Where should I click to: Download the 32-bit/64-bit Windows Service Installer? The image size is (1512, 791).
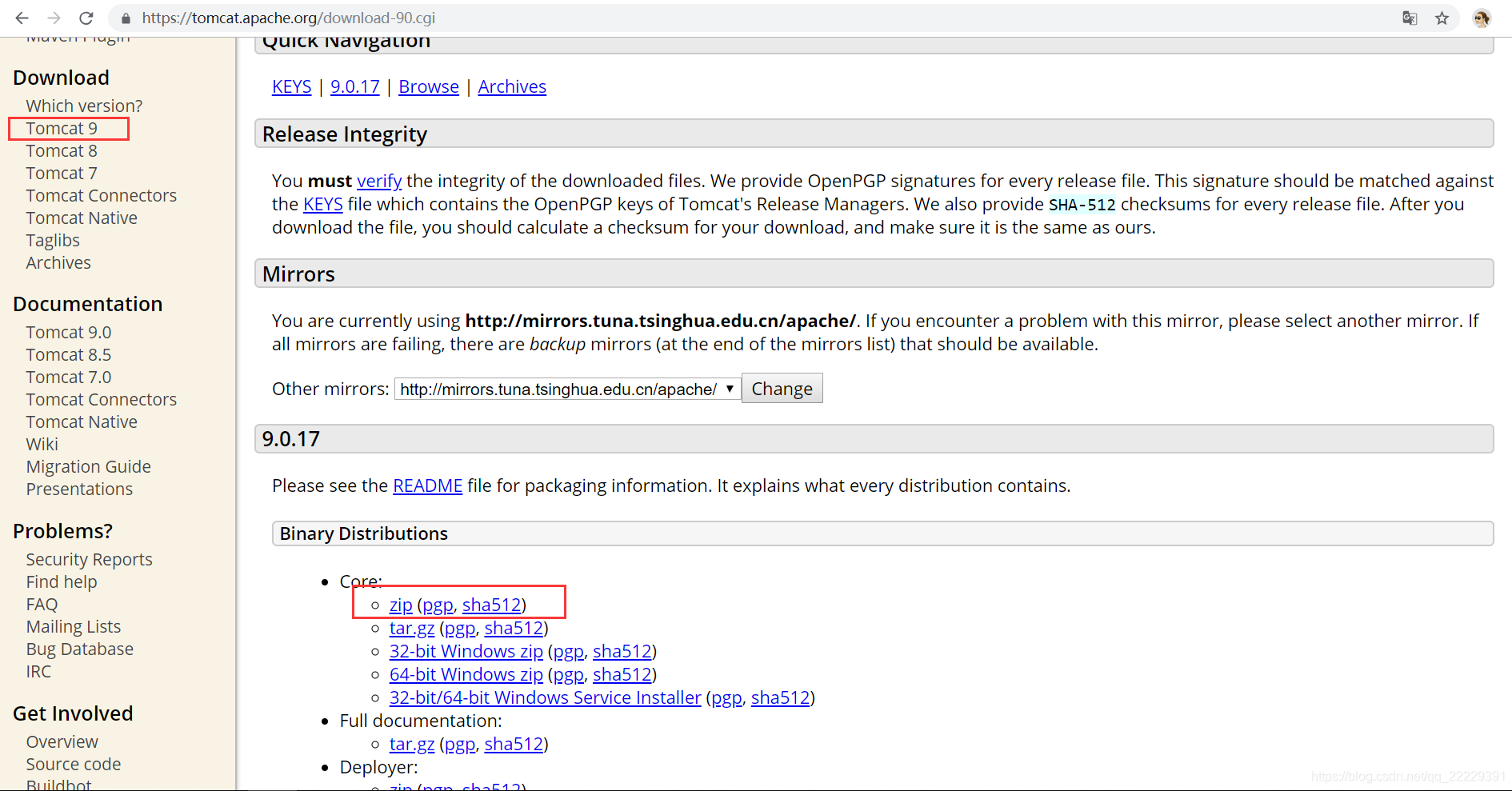(x=546, y=697)
